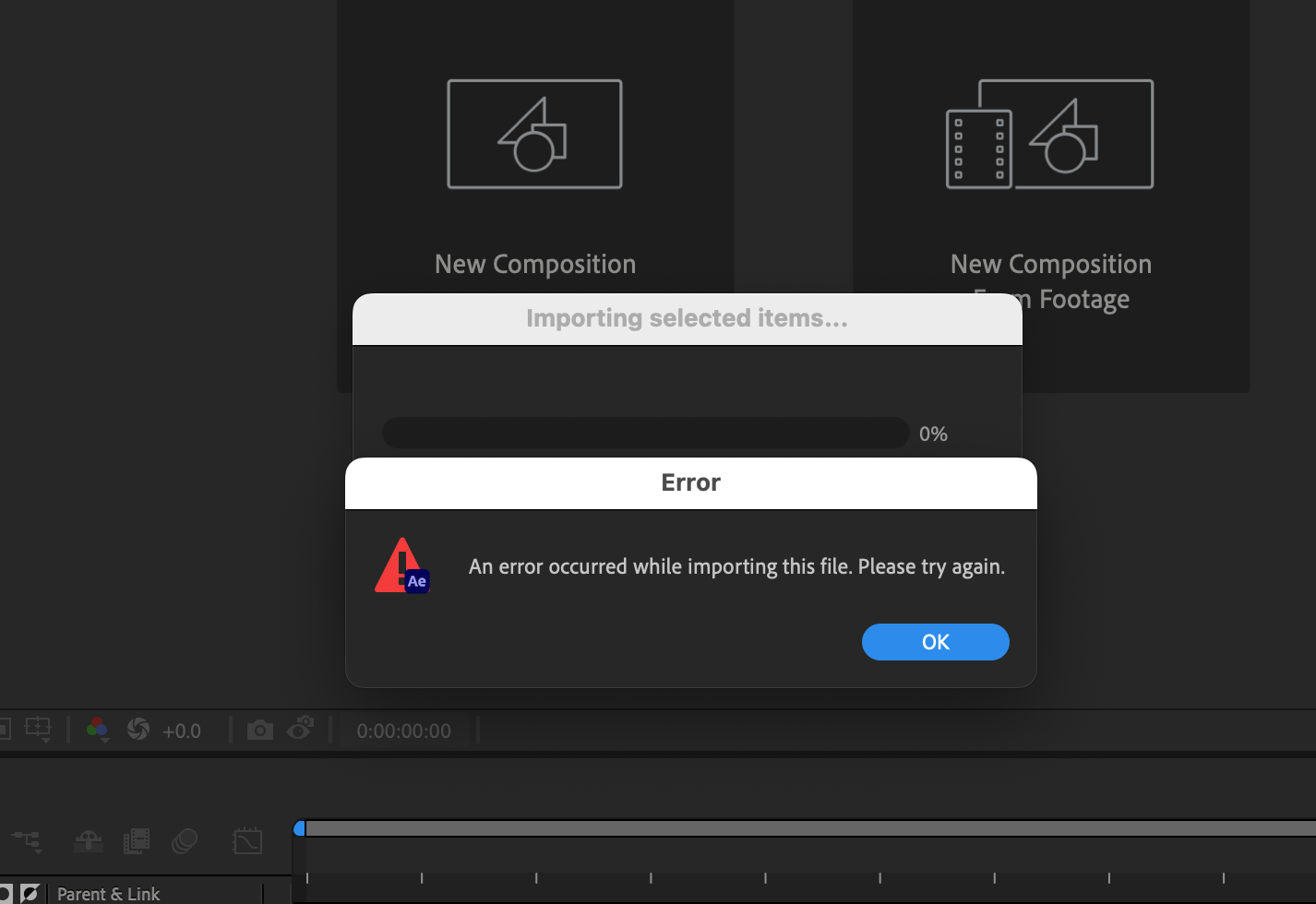
Task: Click the Parent & Link column header
Action: point(109,892)
